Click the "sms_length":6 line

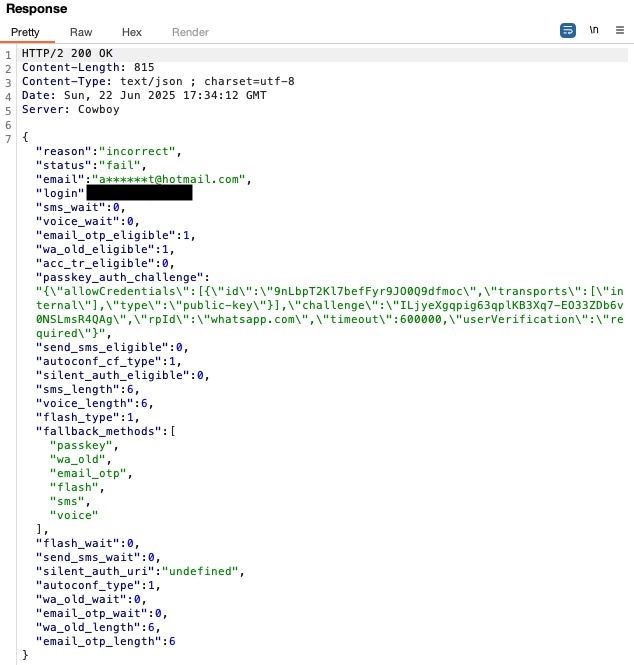click(88, 389)
